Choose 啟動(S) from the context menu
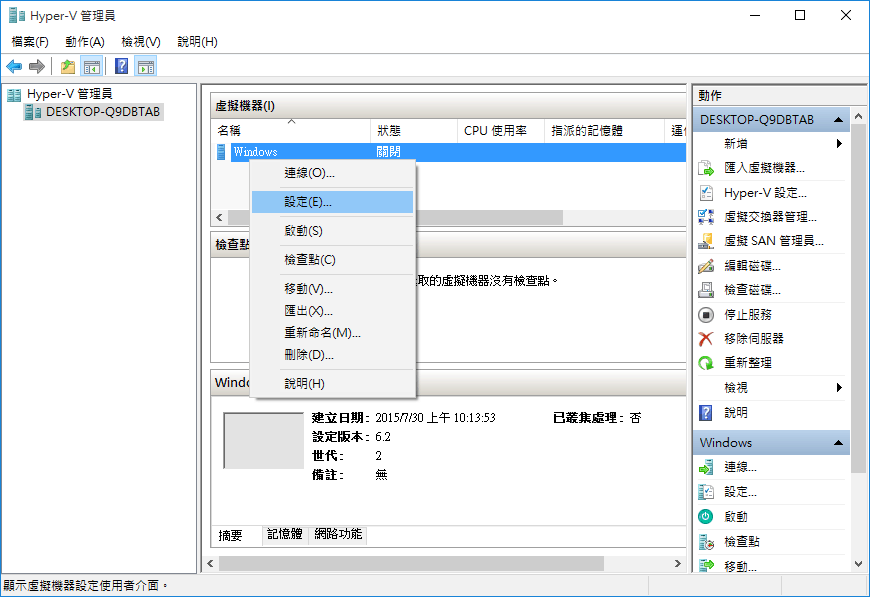The width and height of the screenshot is (870, 597). point(332,231)
